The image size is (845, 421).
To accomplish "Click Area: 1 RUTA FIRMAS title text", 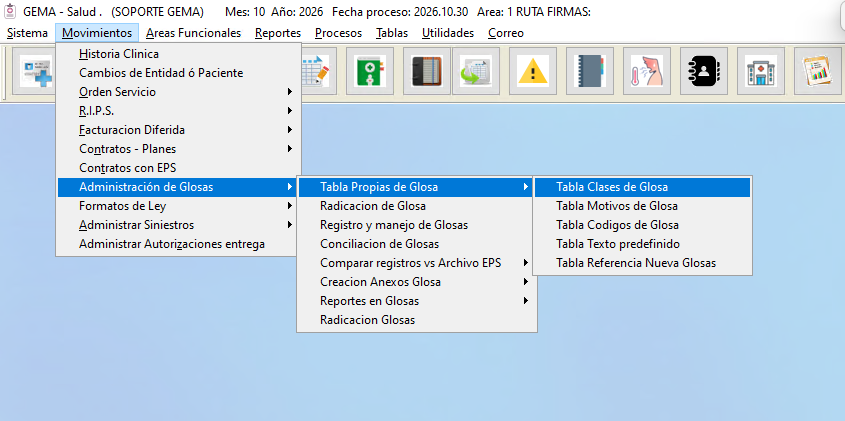I will (534, 12).
